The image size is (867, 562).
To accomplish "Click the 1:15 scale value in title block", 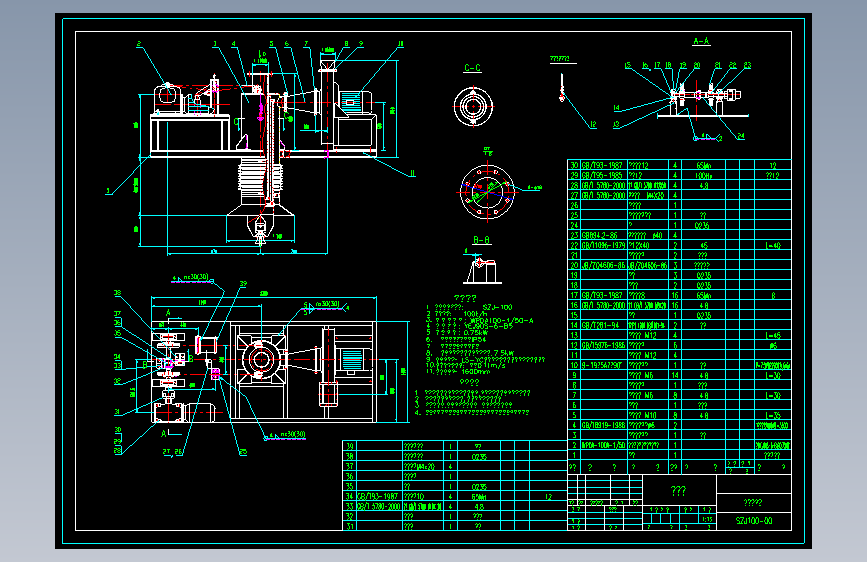I will (x=707, y=519).
